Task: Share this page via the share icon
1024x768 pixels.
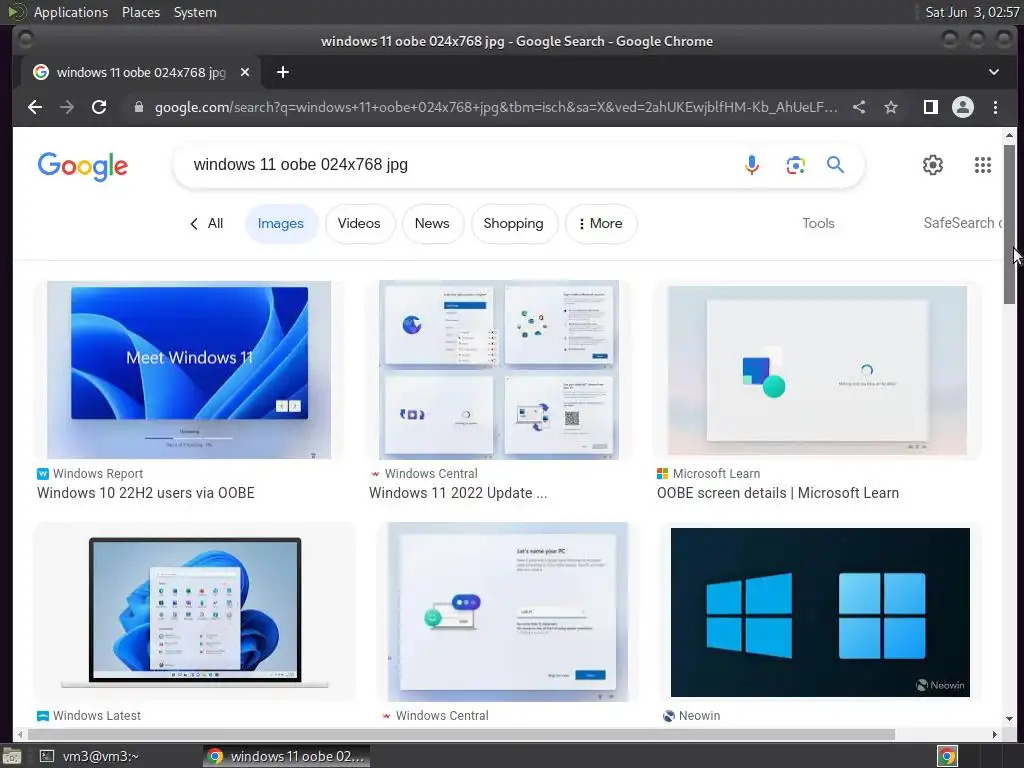Action: click(859, 107)
